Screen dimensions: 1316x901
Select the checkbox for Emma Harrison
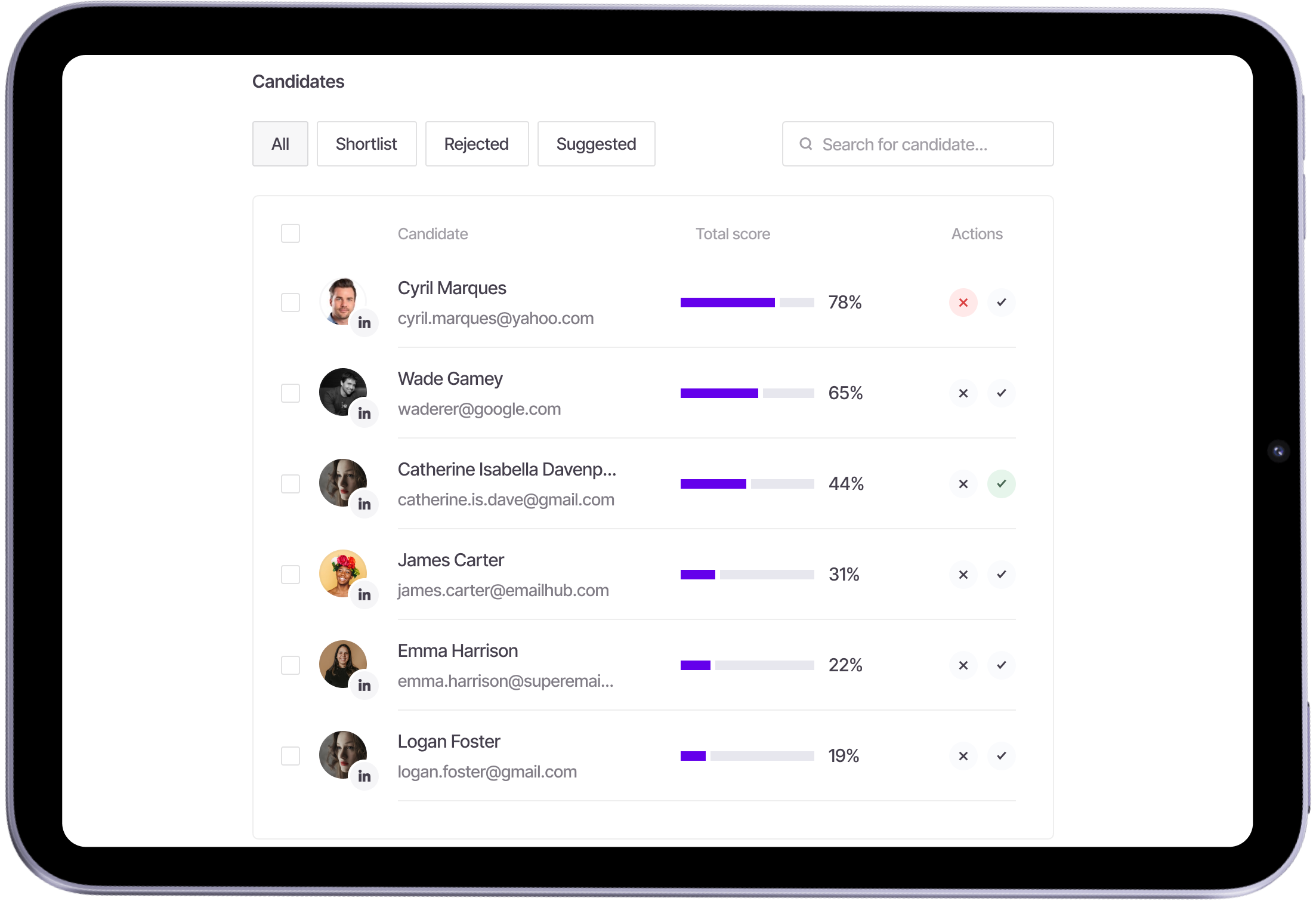(x=291, y=665)
